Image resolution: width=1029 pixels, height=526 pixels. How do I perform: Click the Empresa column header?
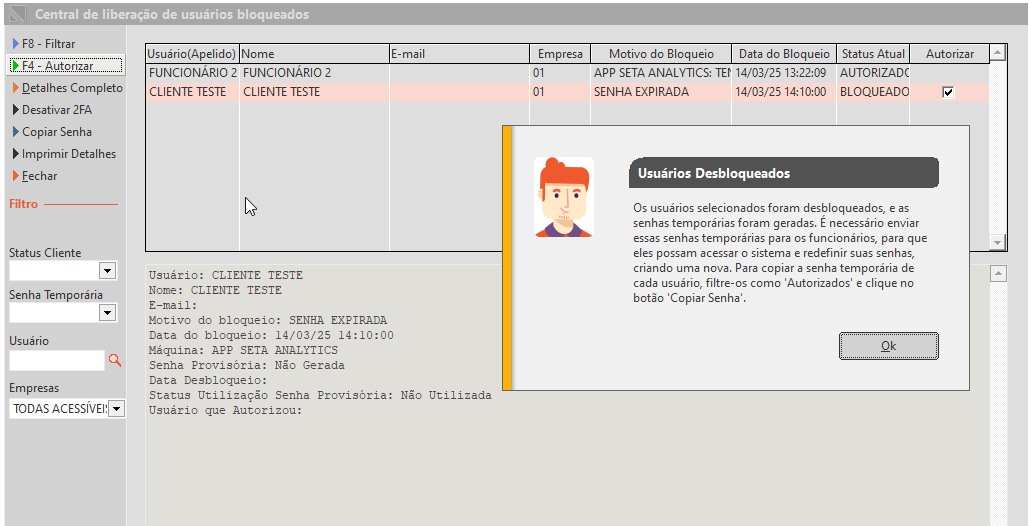tap(560, 54)
